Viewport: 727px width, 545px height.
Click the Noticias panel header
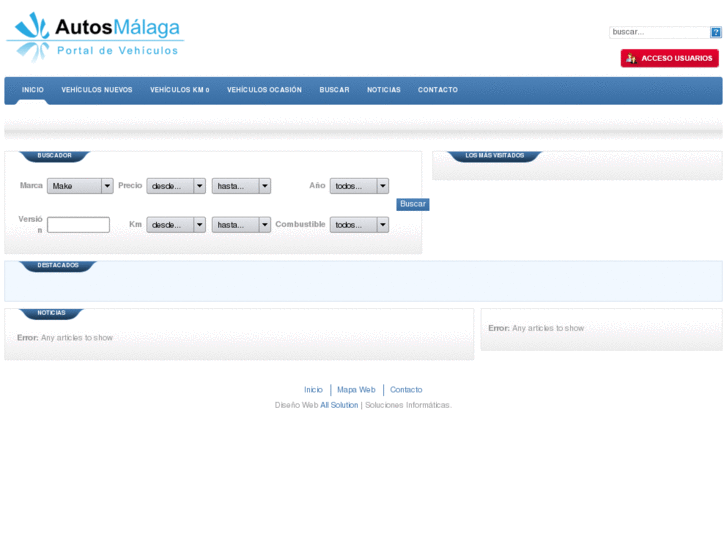tap(51, 314)
